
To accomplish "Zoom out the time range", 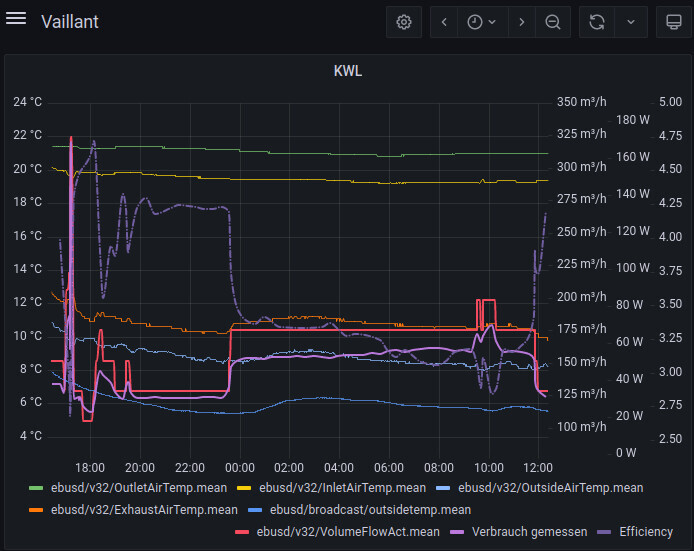I will click(553, 22).
